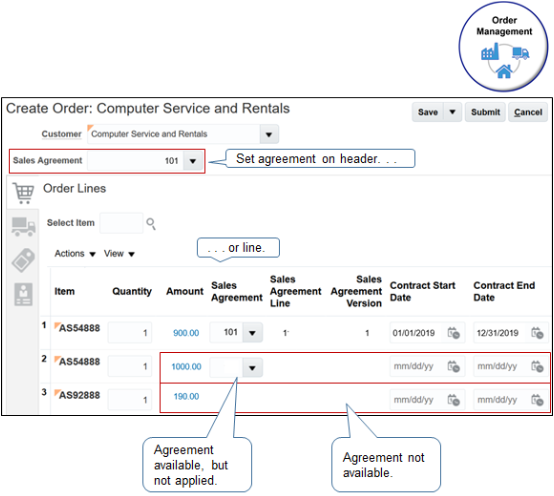Expand header Sales Agreement 101 dropdown
This screenshot has height=496, width=554.
(193, 161)
